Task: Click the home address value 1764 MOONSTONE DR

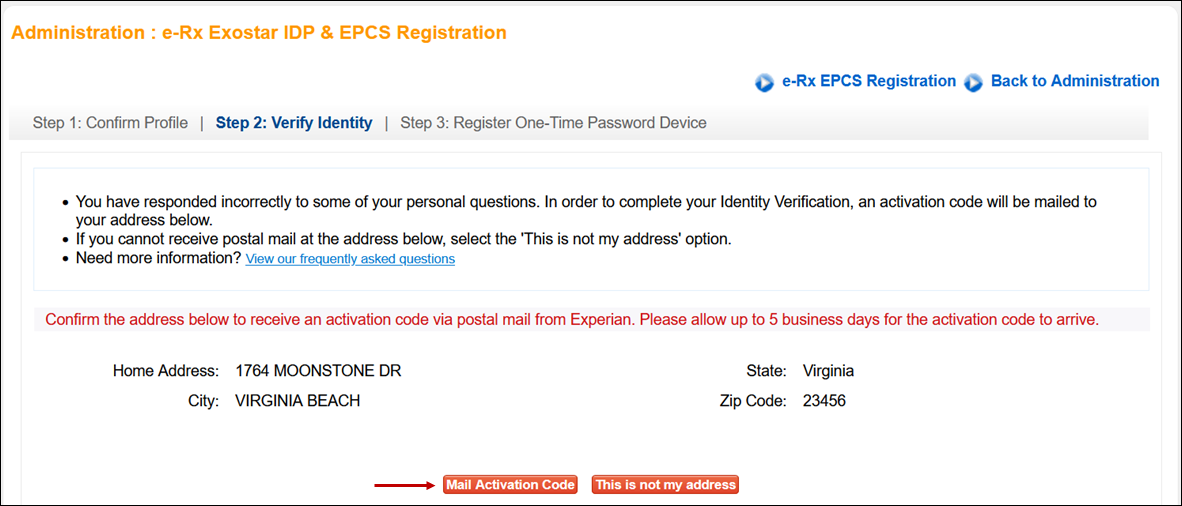Action: [318, 371]
